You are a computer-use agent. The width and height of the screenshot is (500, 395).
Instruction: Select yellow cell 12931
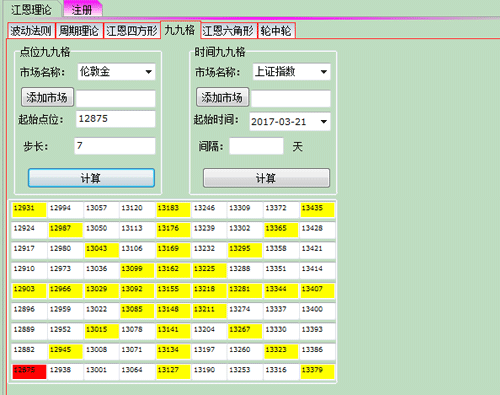29,210
